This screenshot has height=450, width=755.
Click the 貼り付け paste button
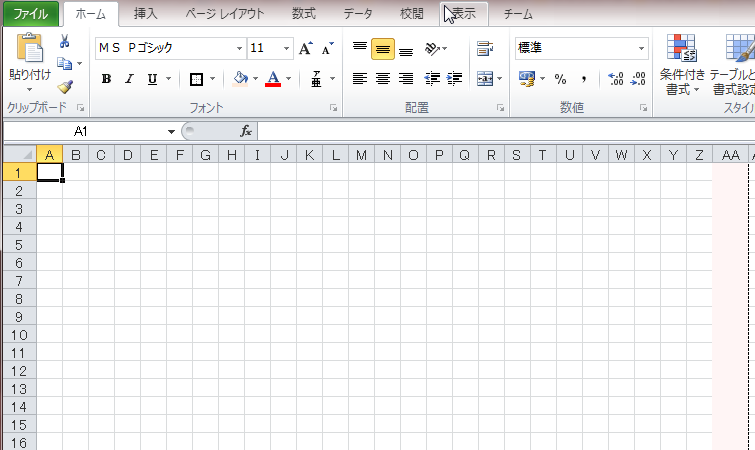27,60
